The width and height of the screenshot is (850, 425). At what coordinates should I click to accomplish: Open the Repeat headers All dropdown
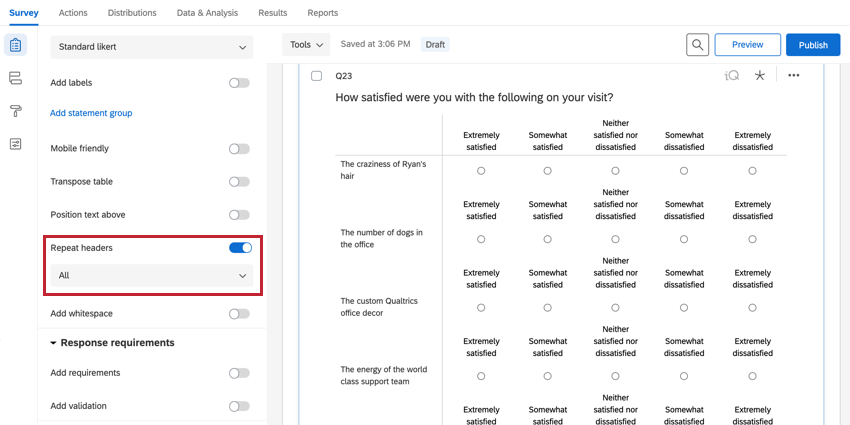pos(152,275)
